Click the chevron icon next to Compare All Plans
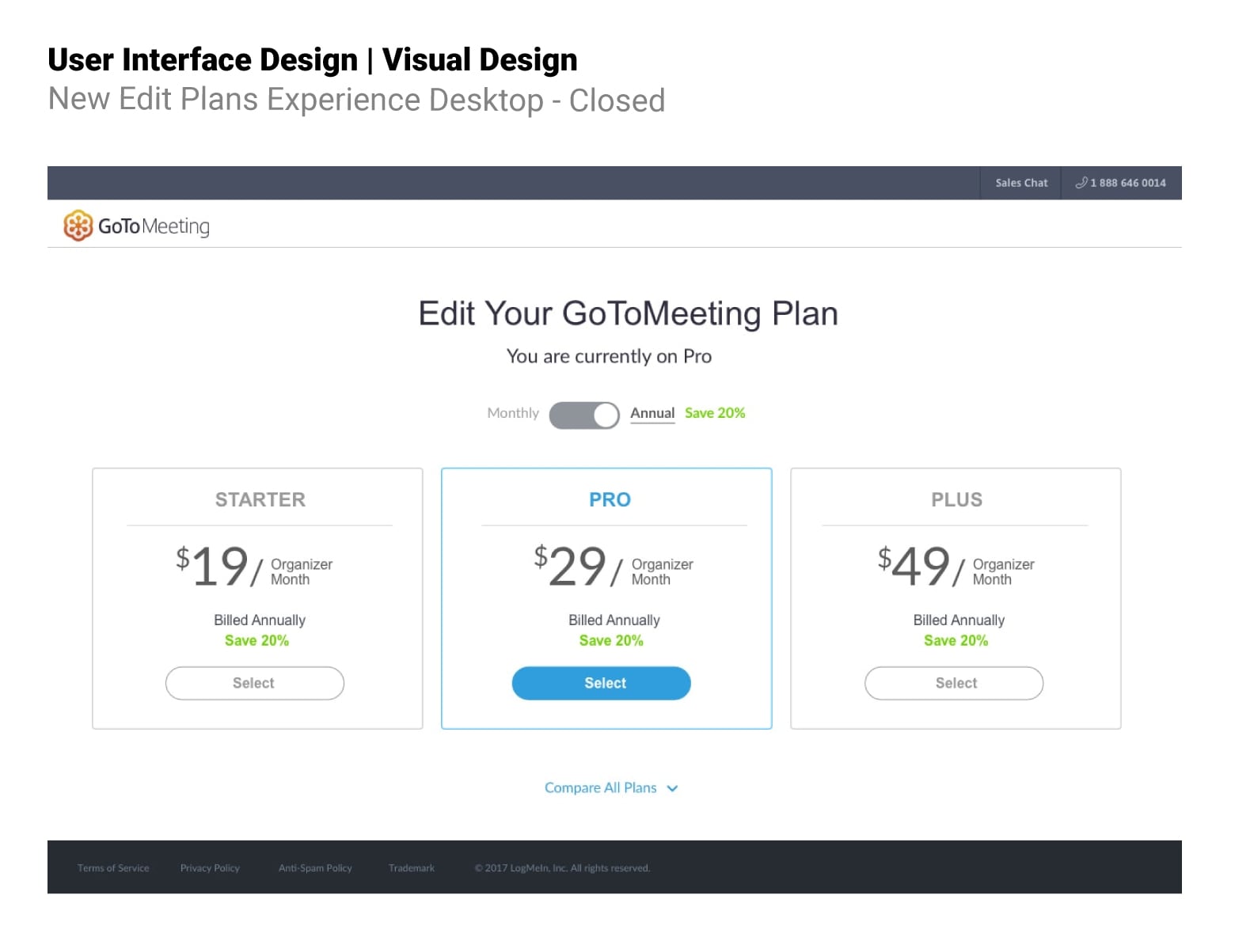Screen dimensions: 1235x952 (672, 788)
